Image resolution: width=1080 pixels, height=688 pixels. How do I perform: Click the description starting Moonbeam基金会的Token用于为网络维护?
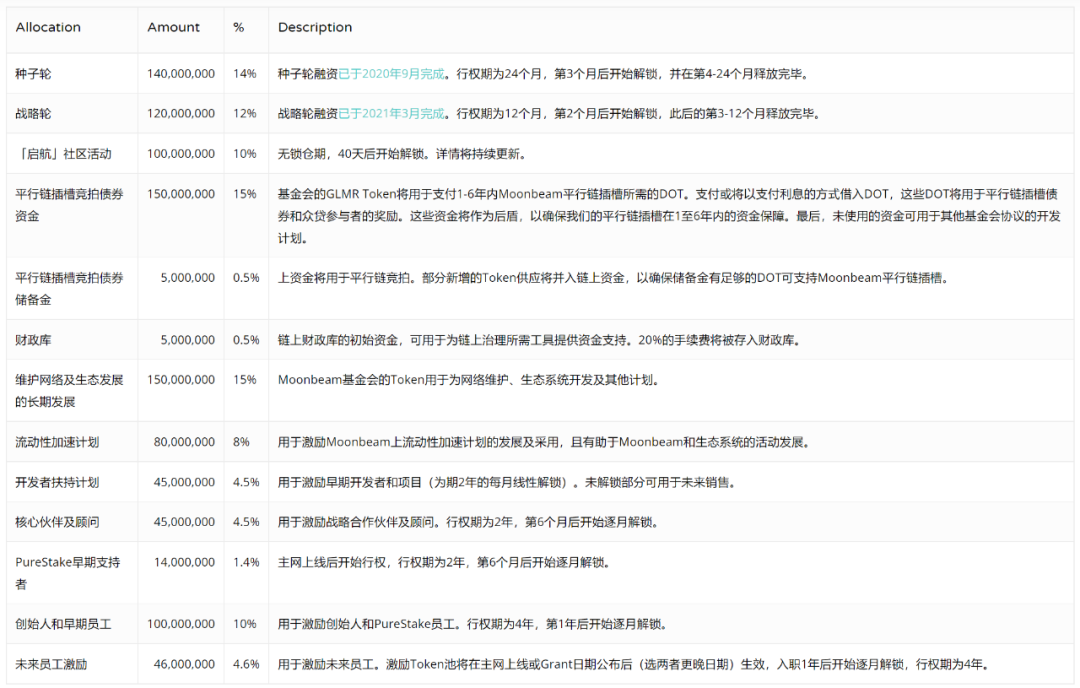[x=469, y=379]
